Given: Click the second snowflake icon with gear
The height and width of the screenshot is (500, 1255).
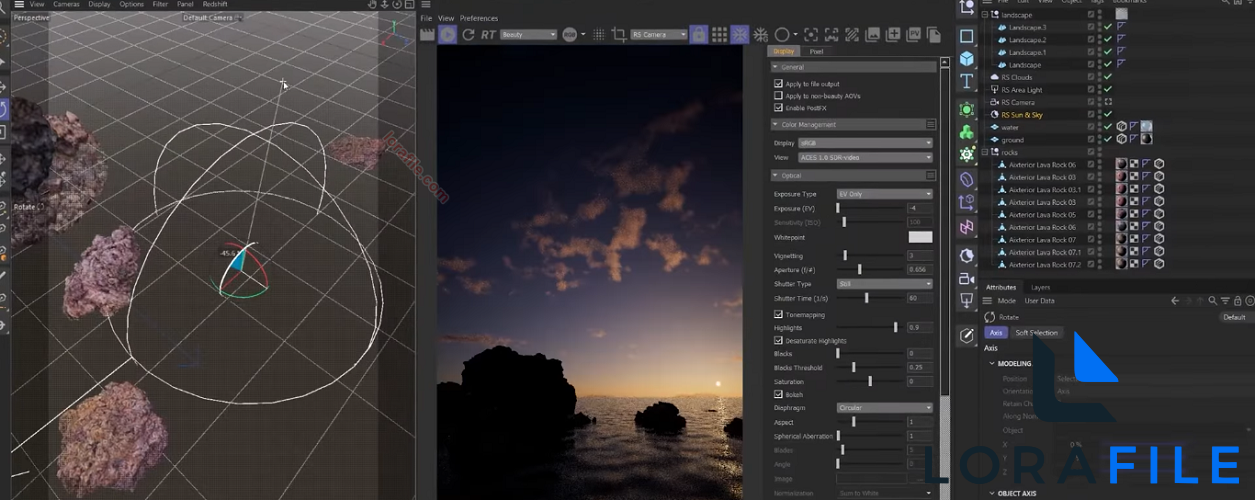Looking at the screenshot, I should tap(760, 35).
